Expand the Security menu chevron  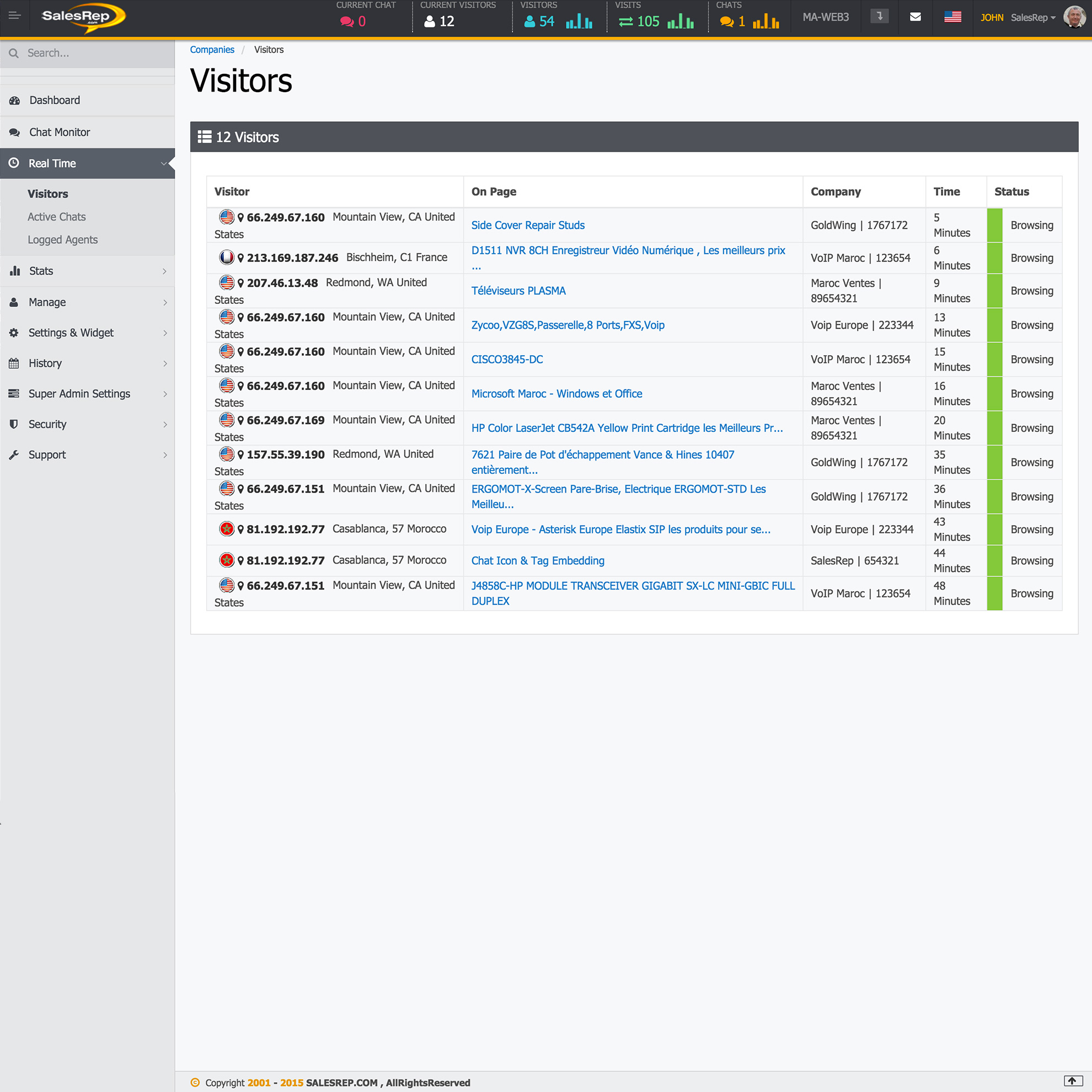tap(165, 425)
